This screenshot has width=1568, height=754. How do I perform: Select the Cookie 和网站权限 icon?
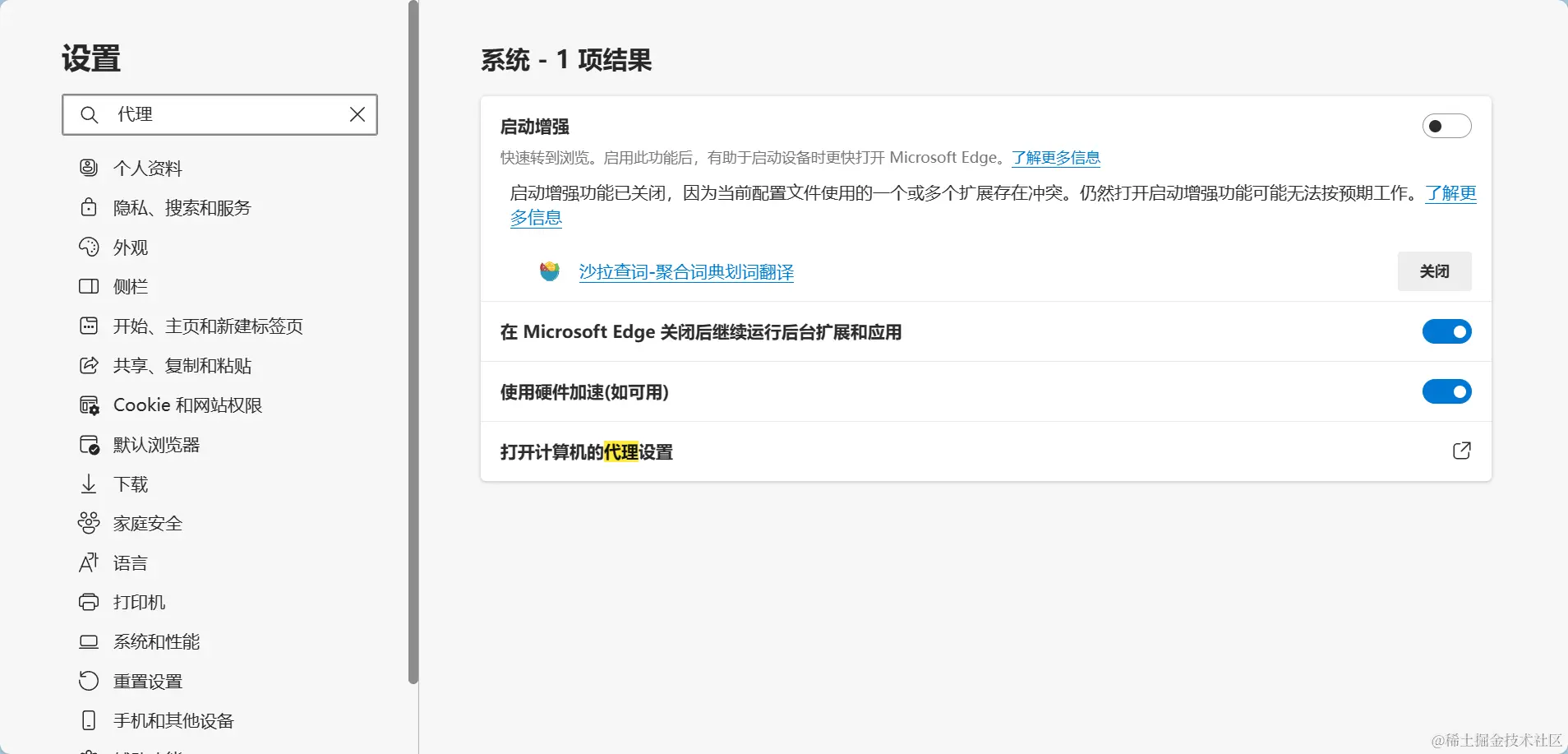pyautogui.click(x=89, y=405)
